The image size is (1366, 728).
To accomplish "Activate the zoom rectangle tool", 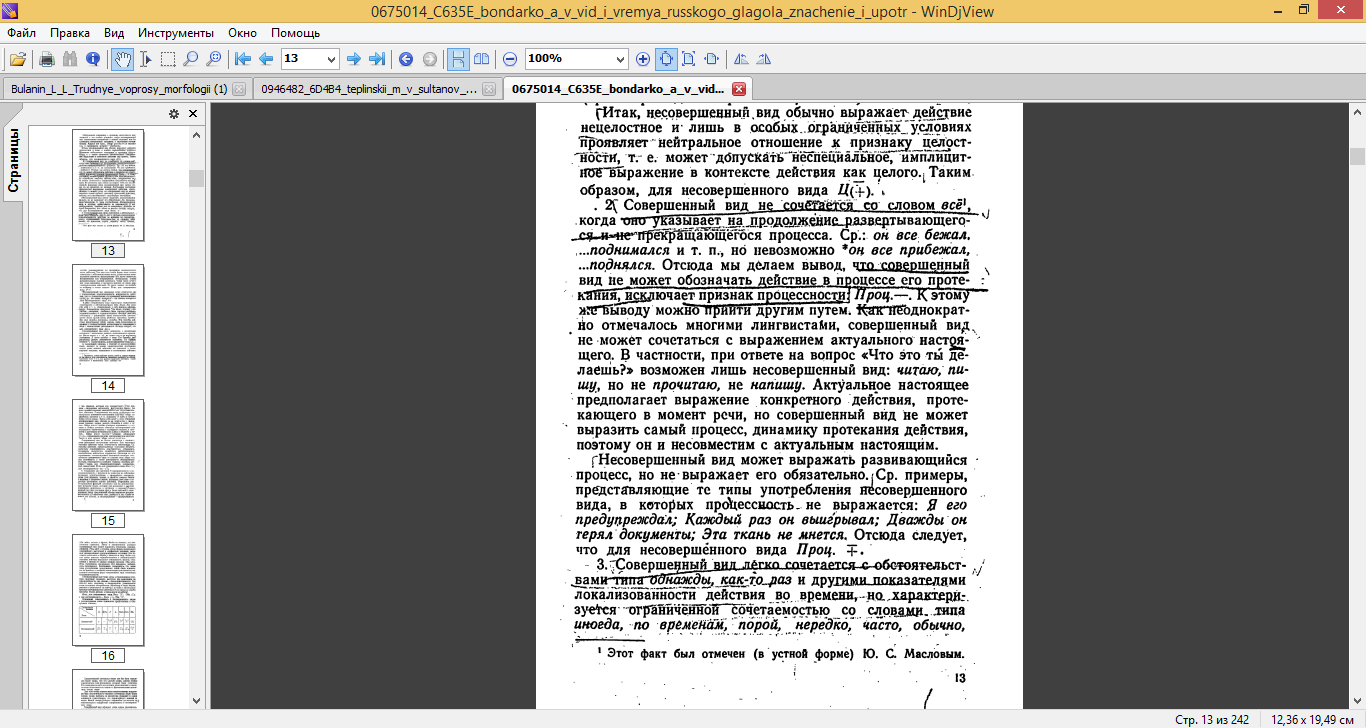I will (214, 59).
